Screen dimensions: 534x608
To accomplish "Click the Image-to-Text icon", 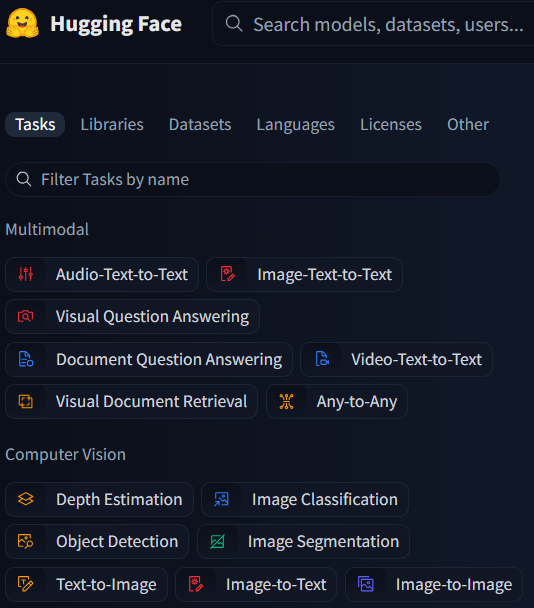I will 196,584.
